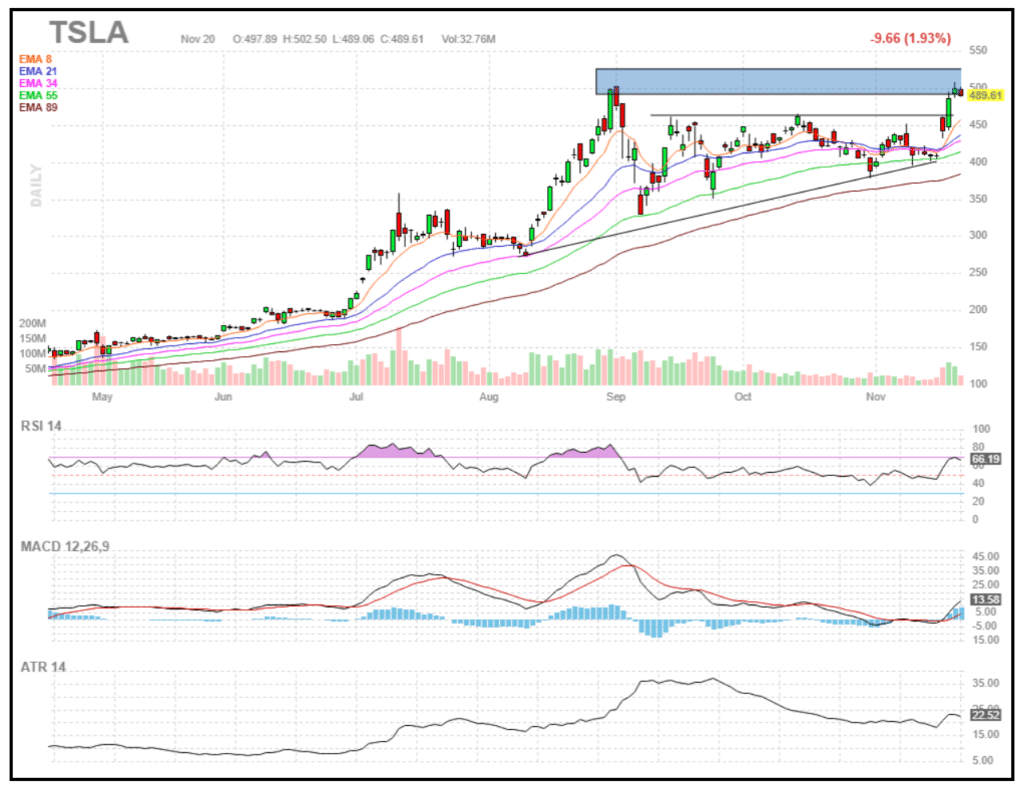The height and width of the screenshot is (789, 1024).
Task: Select the May label on time axis
Action: point(102,397)
